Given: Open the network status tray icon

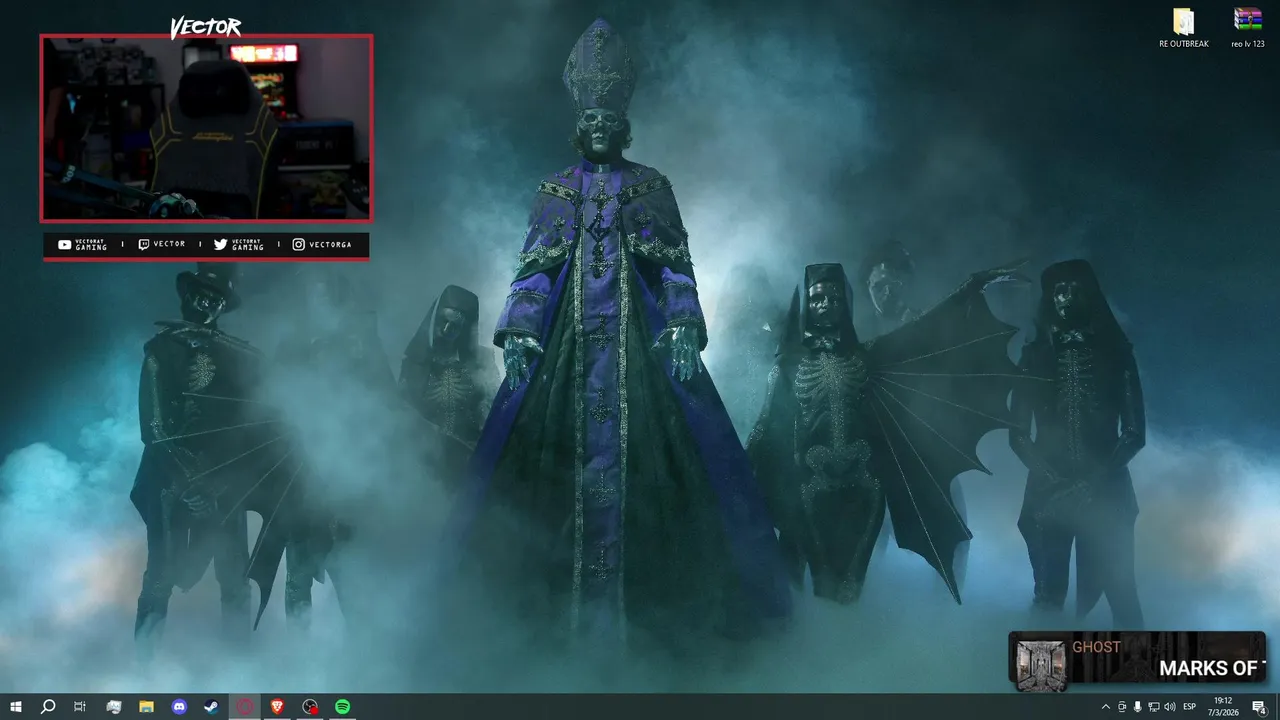Looking at the screenshot, I should [1154, 707].
